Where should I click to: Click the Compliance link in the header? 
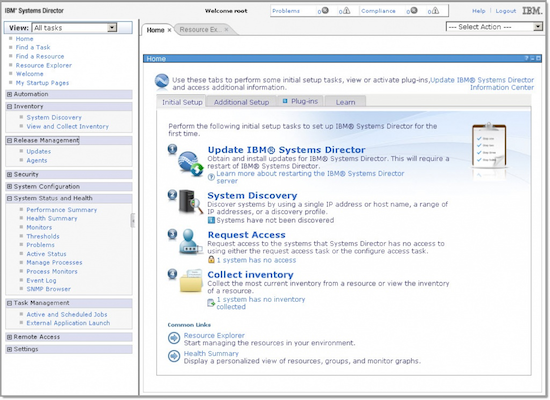(x=378, y=11)
